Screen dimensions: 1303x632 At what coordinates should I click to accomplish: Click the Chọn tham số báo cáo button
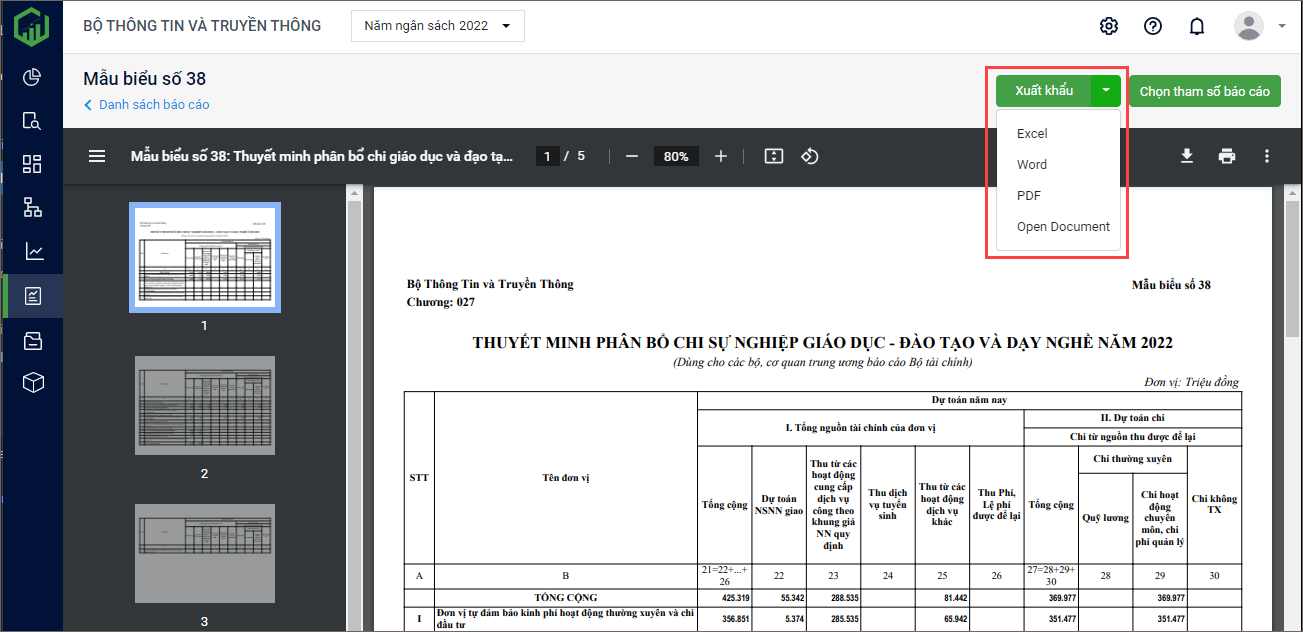point(1204,91)
